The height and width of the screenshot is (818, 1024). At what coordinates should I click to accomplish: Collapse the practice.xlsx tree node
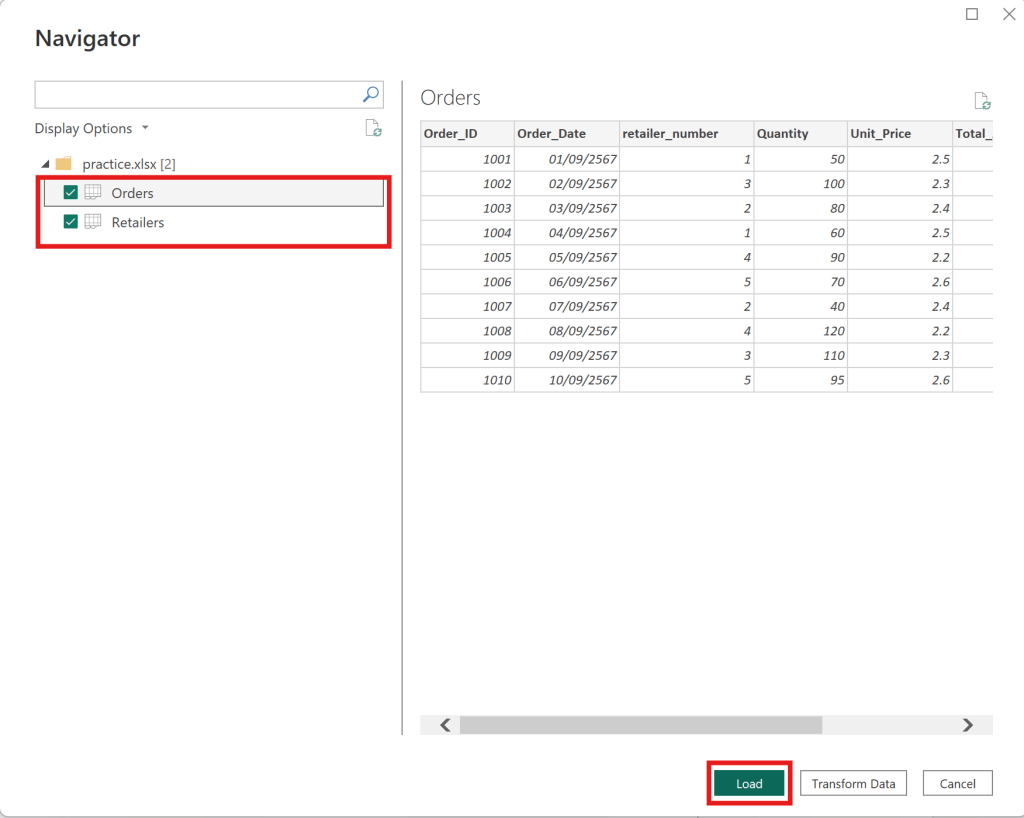click(x=45, y=164)
